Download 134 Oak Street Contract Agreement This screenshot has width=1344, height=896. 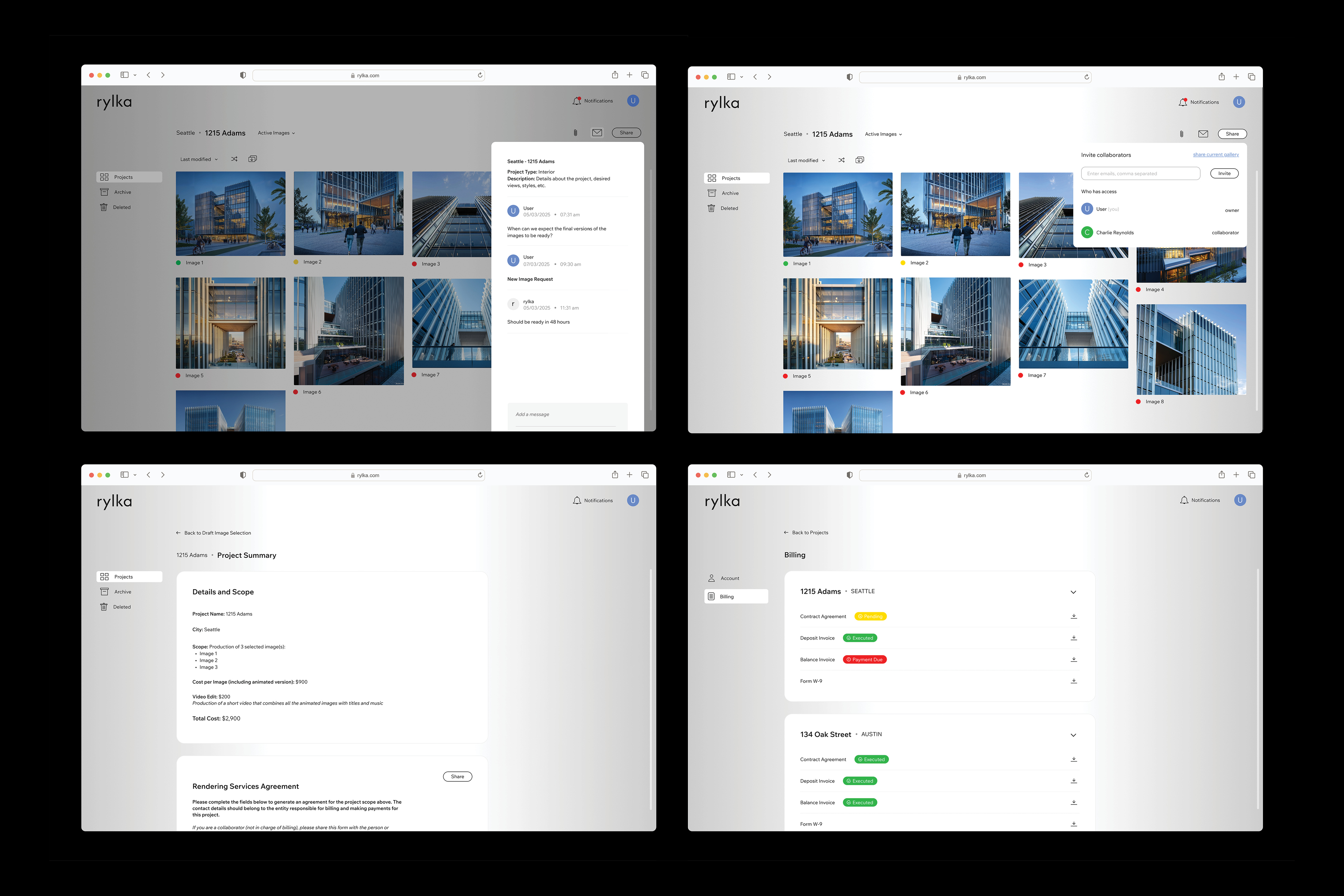tap(1074, 759)
